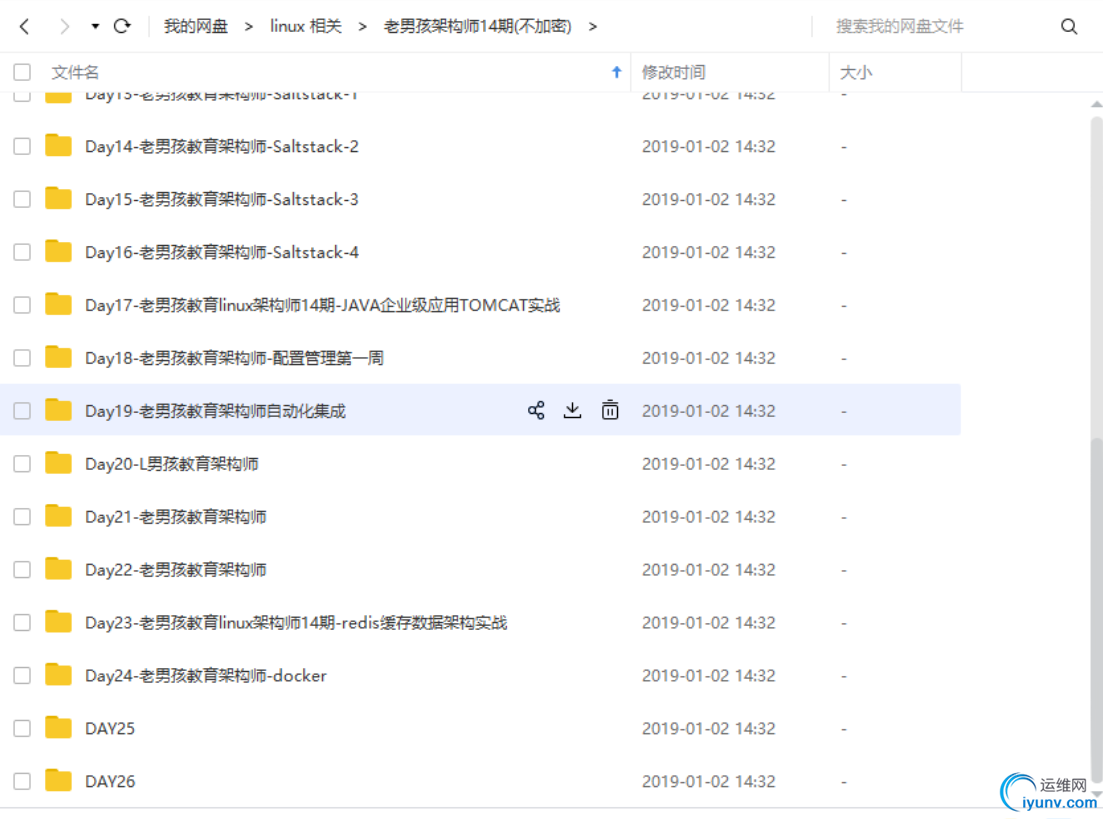Download the Day19 folder

[x=573, y=410]
